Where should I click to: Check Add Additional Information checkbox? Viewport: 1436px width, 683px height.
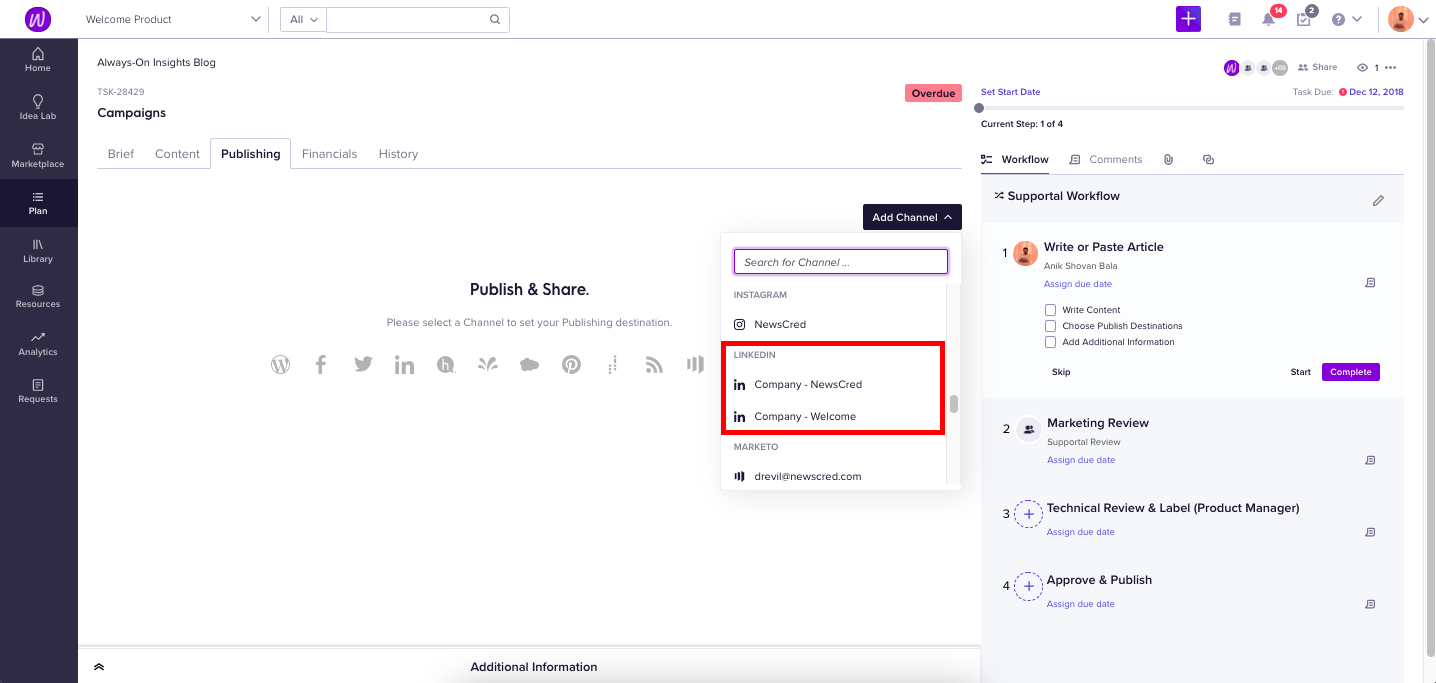tap(1050, 342)
